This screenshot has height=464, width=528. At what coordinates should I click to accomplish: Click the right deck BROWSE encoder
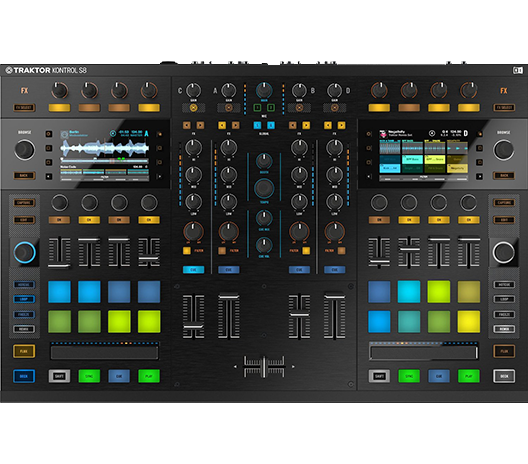(x=504, y=150)
